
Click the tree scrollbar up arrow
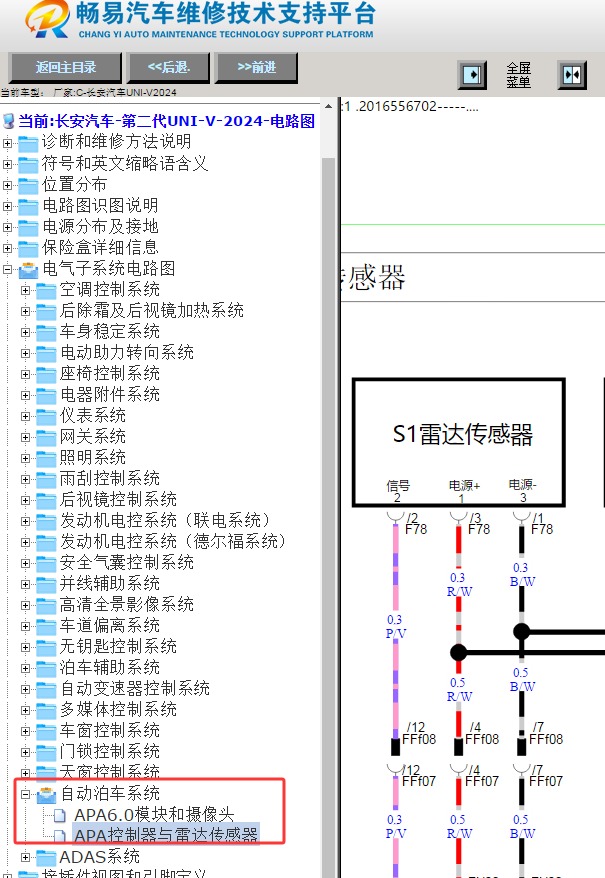(x=328, y=106)
